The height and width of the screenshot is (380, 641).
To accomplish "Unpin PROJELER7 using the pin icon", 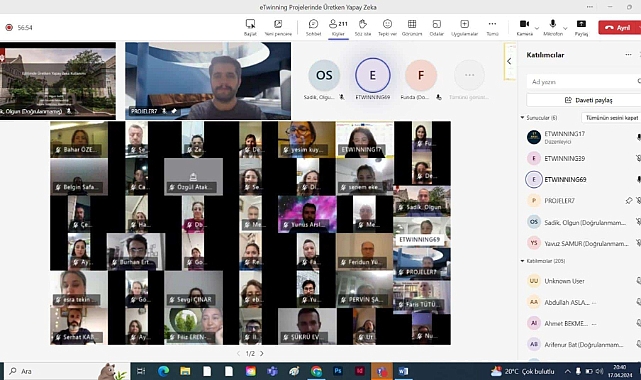I will click(629, 201).
